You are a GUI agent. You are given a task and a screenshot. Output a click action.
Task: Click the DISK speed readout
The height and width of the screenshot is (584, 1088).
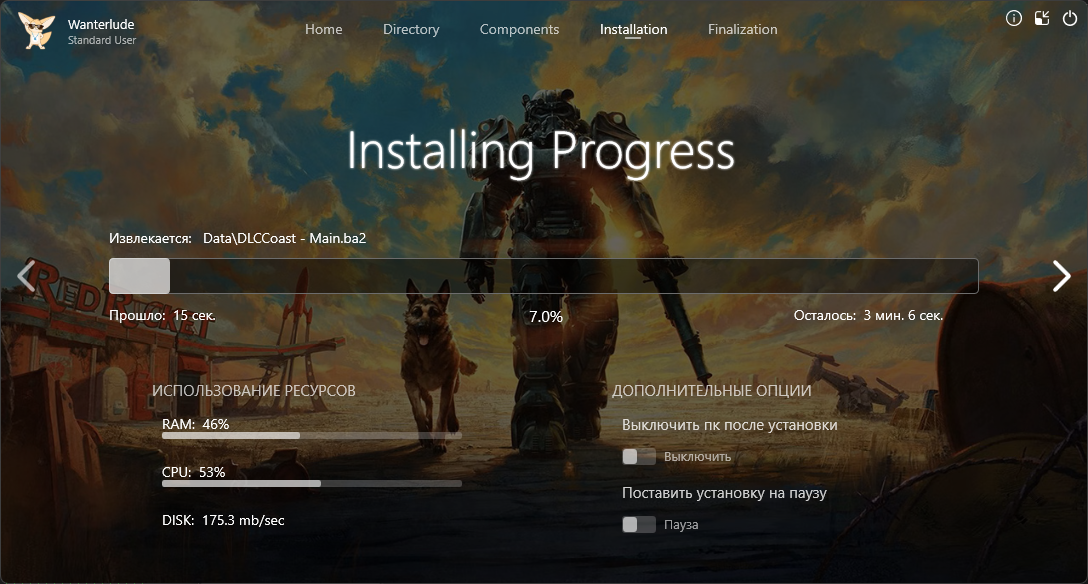(223, 520)
